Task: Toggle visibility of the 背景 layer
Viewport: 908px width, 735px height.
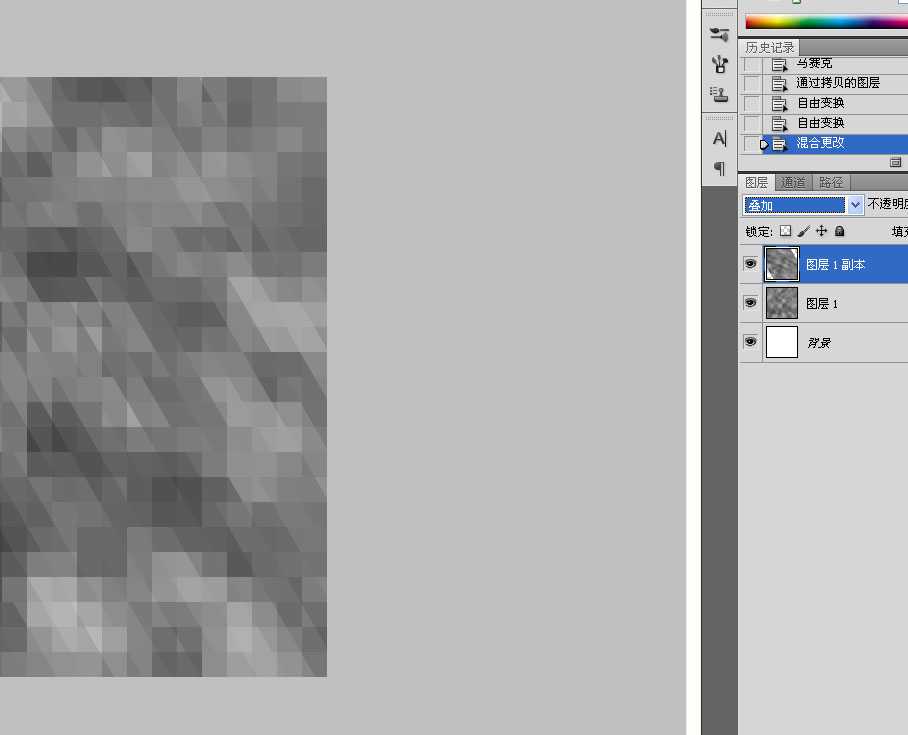Action: (750, 341)
